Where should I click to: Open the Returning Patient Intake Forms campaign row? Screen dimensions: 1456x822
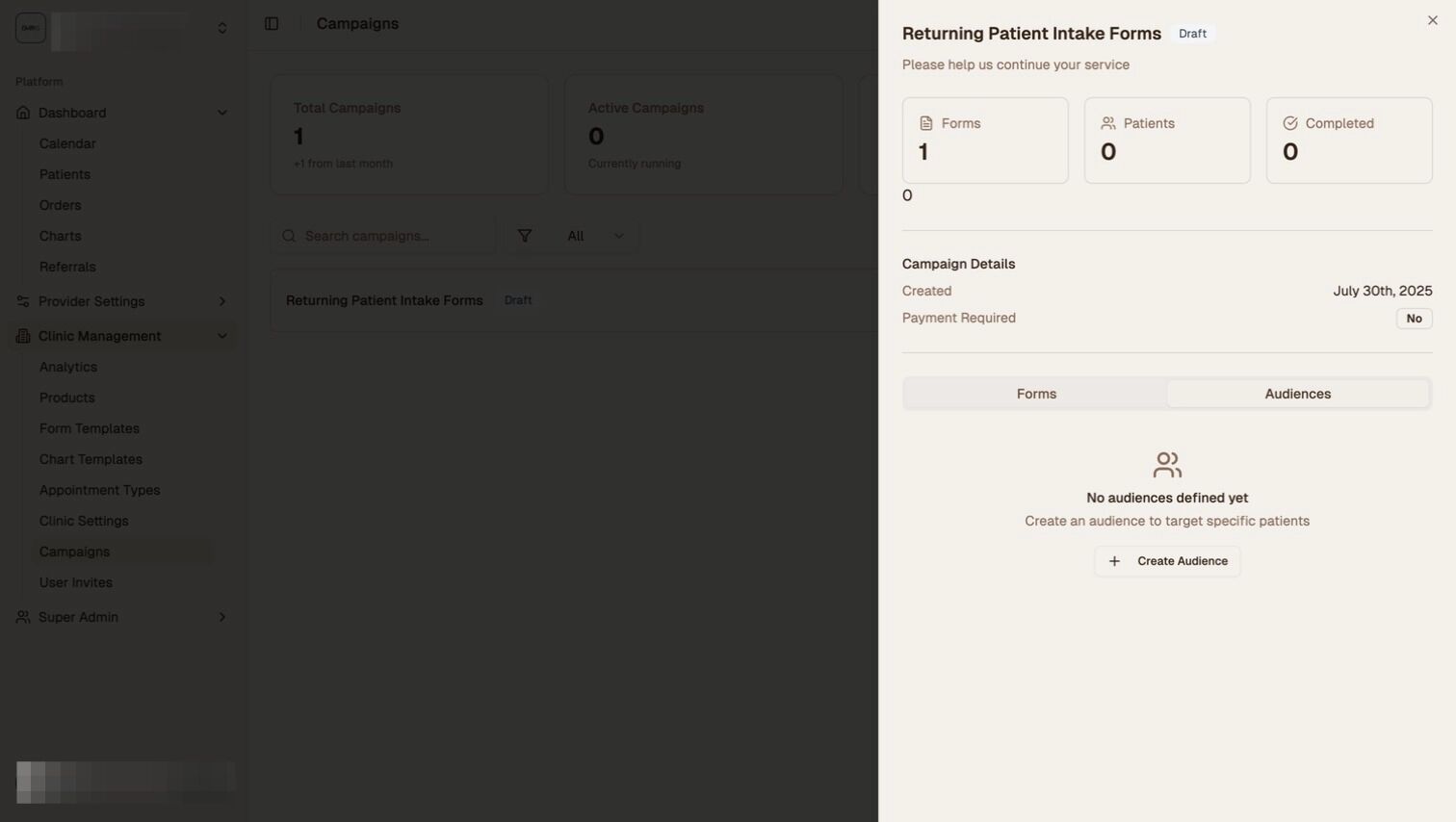click(x=384, y=300)
